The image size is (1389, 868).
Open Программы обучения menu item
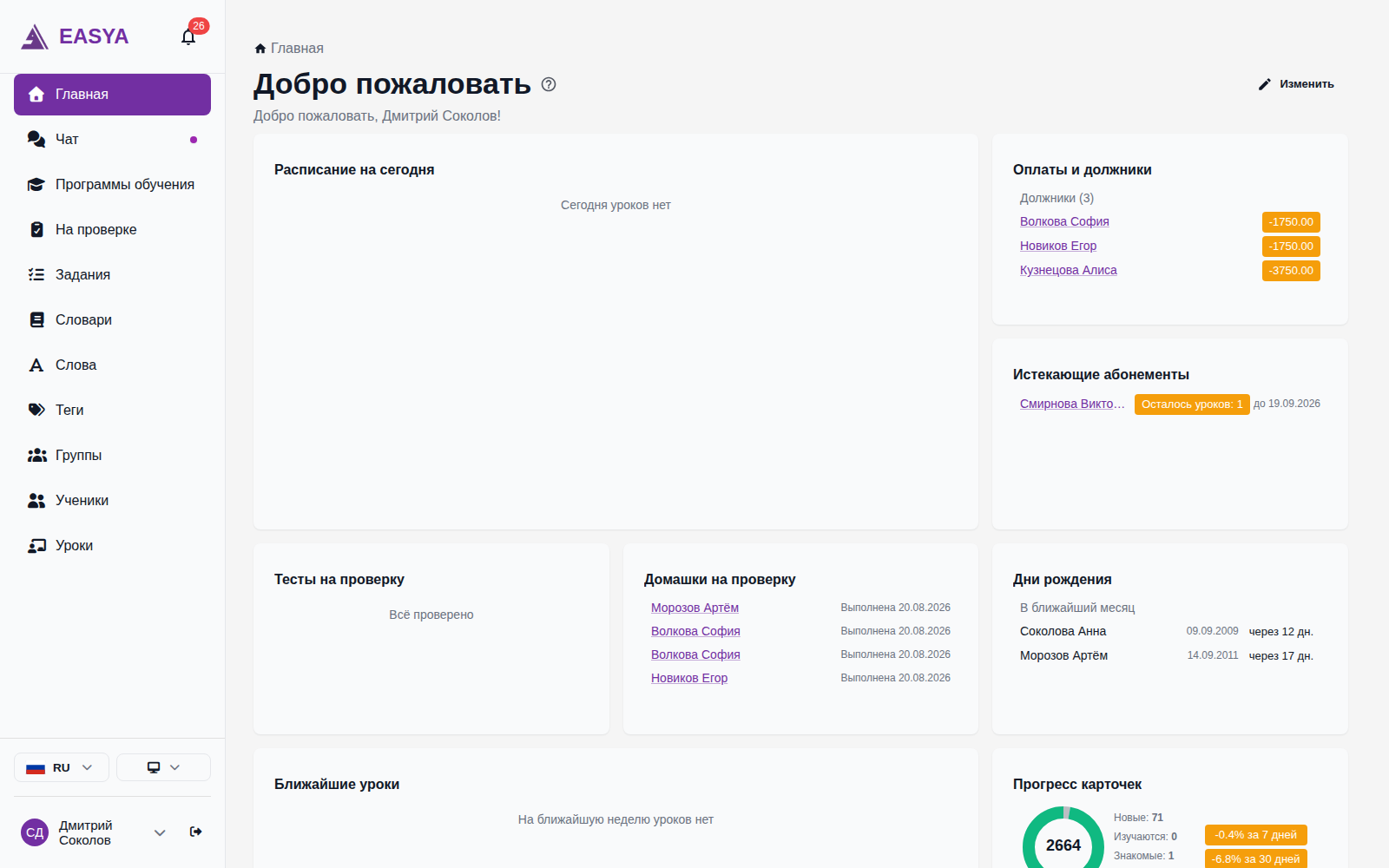tap(112, 185)
